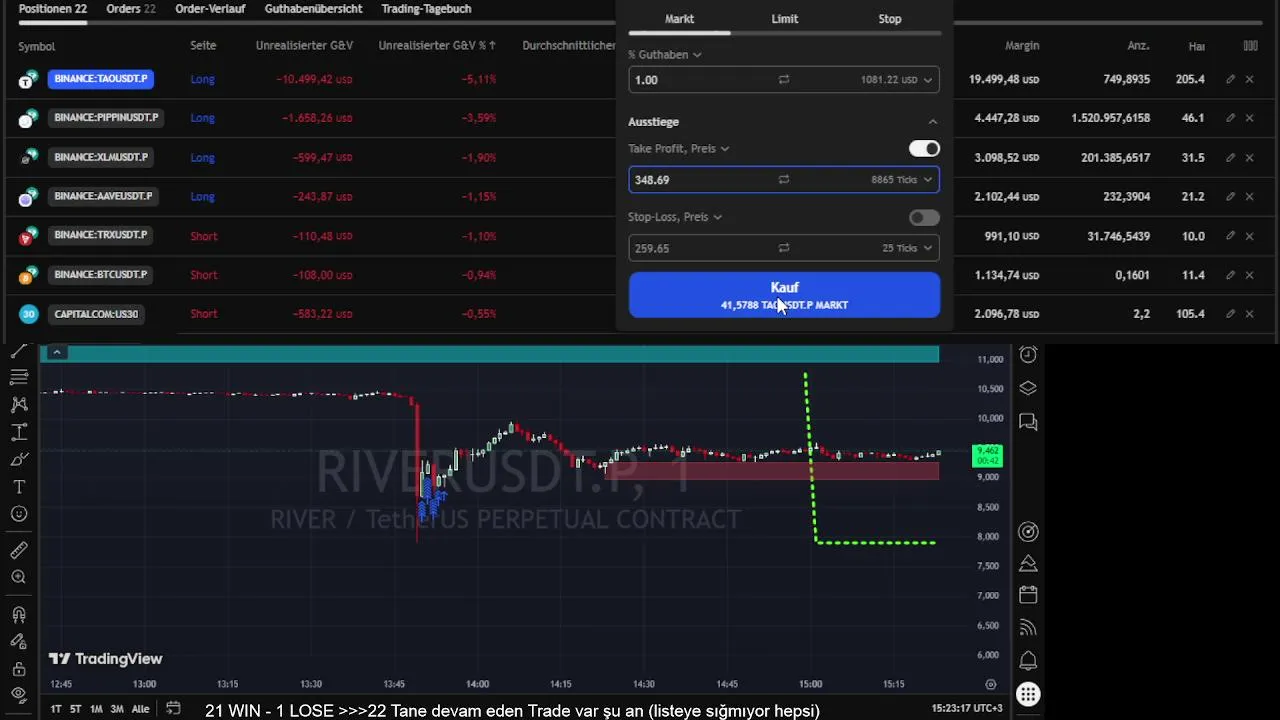
Task: Select the Text annotation tool
Action: (x=19, y=487)
